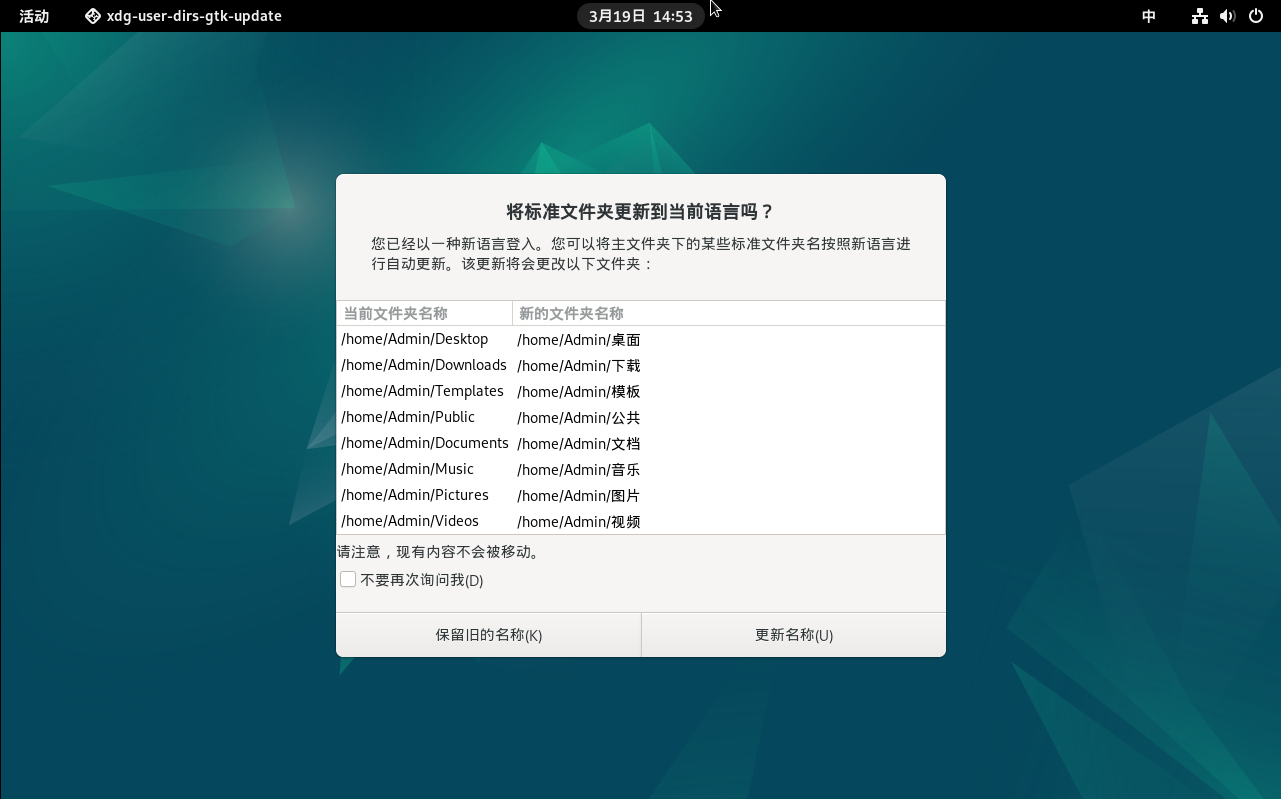Open the clock showing 3月19日 14:53
The image size is (1281, 799).
click(x=640, y=16)
